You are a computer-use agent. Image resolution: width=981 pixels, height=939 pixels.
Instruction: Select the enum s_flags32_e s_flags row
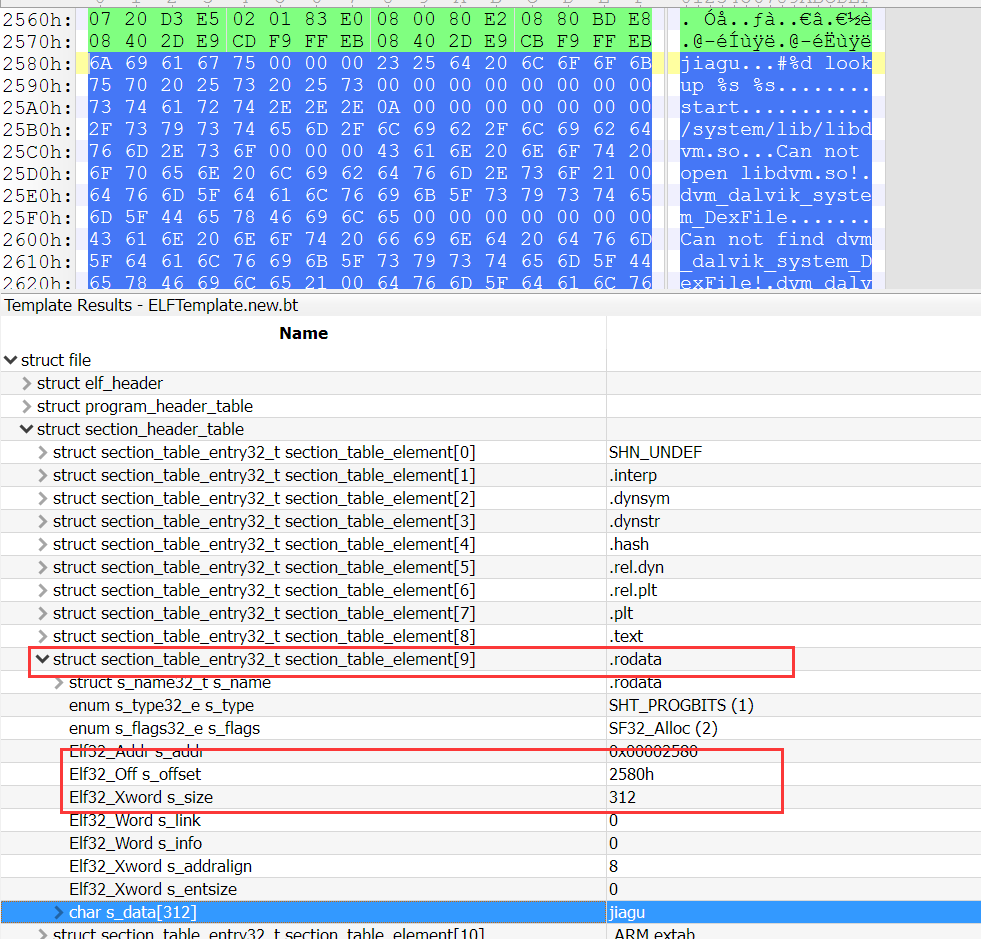point(164,728)
